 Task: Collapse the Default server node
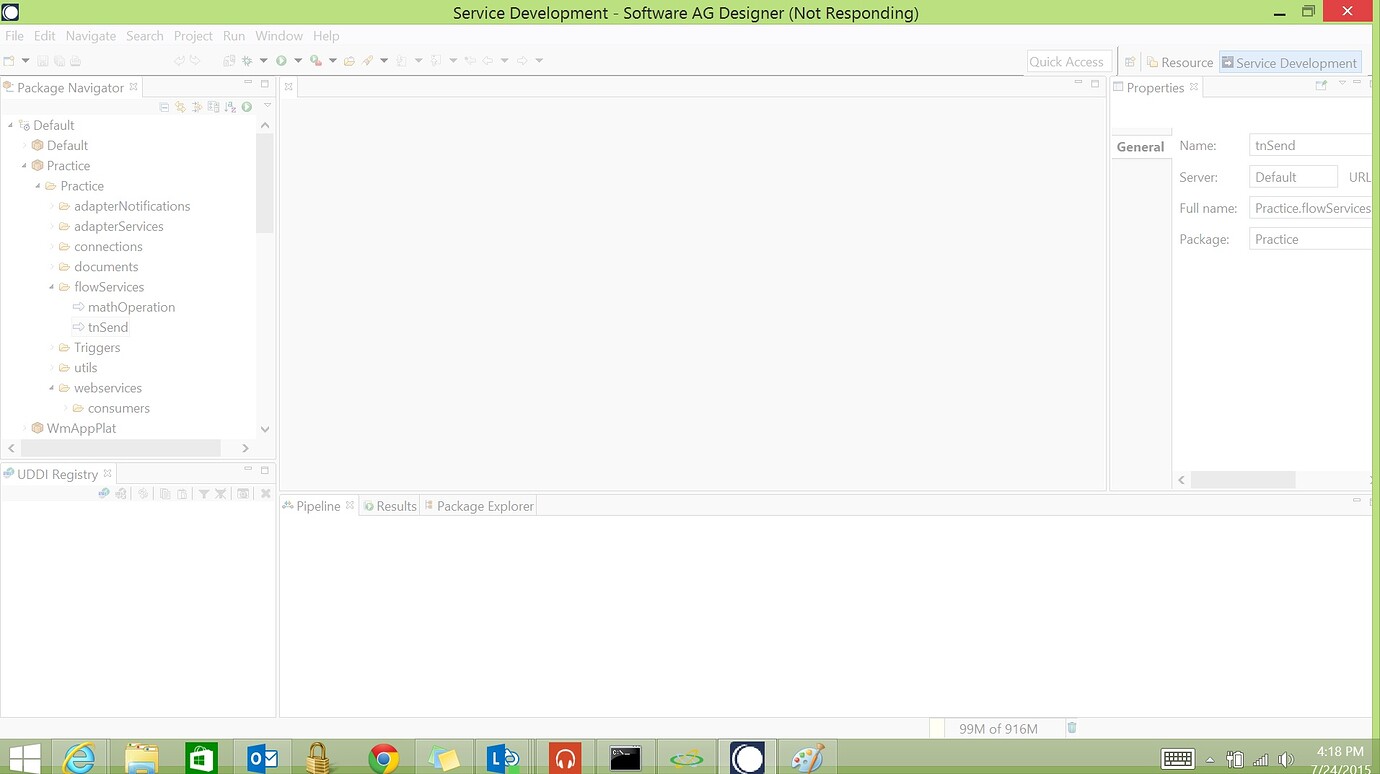tap(11, 125)
